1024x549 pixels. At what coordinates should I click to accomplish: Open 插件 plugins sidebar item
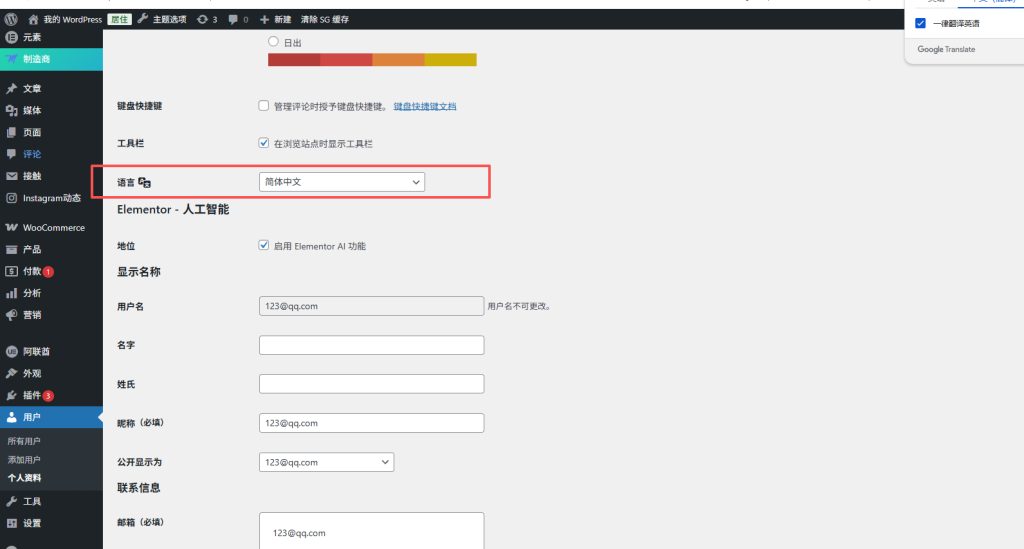pyautogui.click(x=51, y=395)
